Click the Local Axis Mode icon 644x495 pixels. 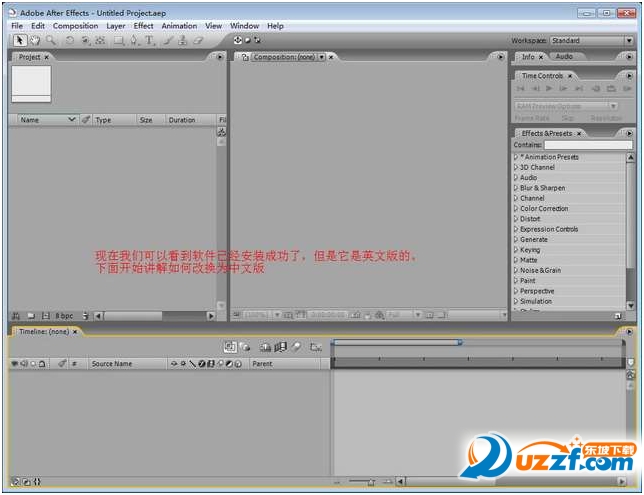click(x=237, y=40)
